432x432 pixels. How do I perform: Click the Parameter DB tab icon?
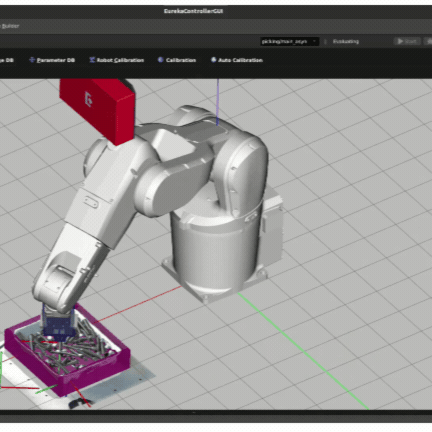32,60
